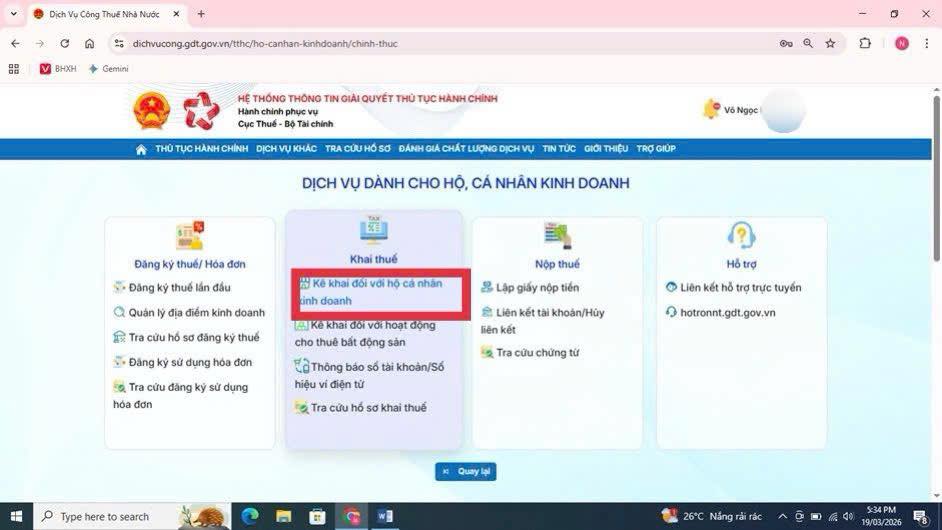The height and width of the screenshot is (530, 942).
Task: Open Microsoft Edge from taskbar
Action: (250, 516)
